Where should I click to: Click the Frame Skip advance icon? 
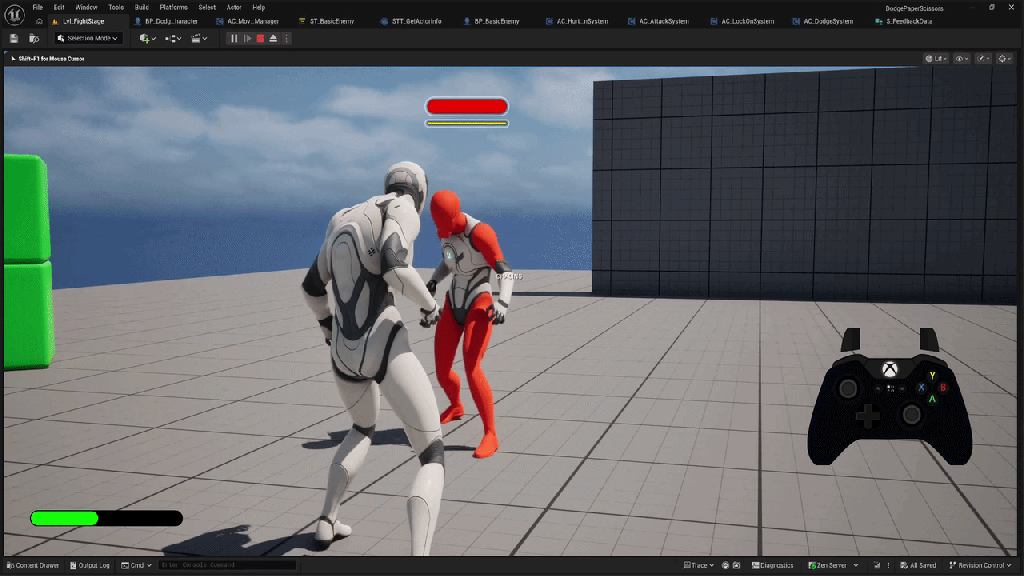(247, 38)
